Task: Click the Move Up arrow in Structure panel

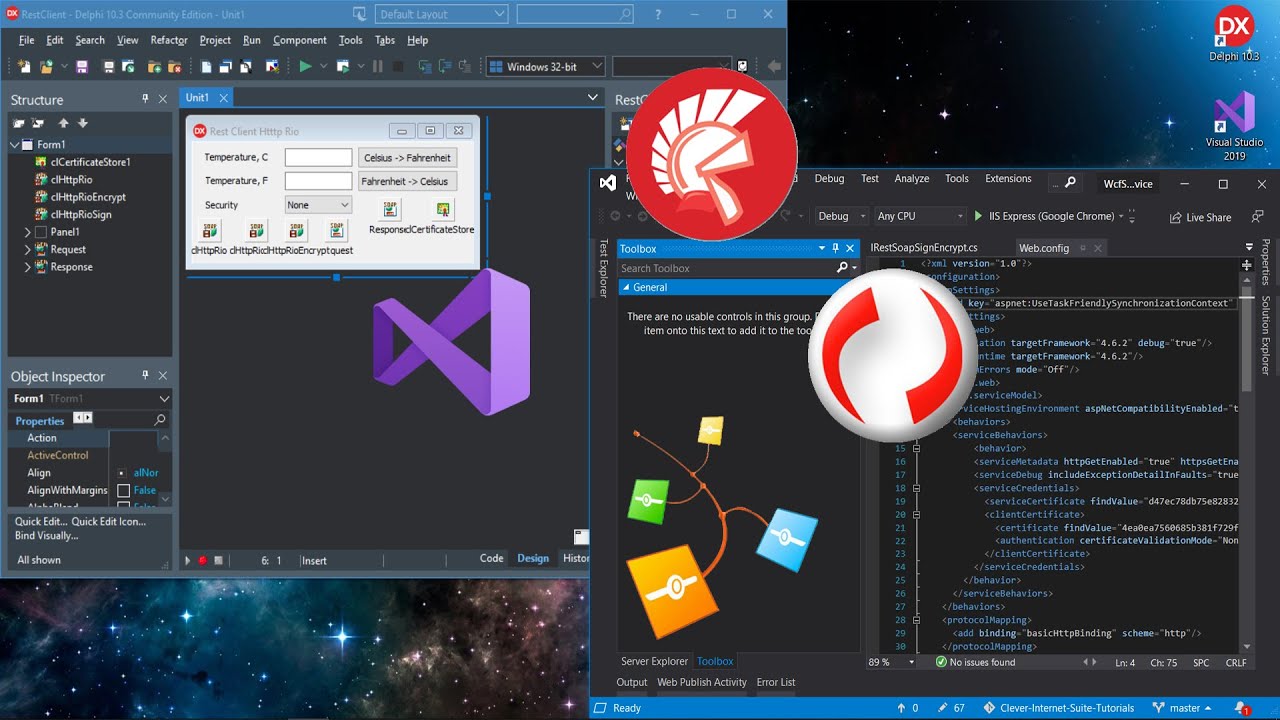Action: coord(64,123)
